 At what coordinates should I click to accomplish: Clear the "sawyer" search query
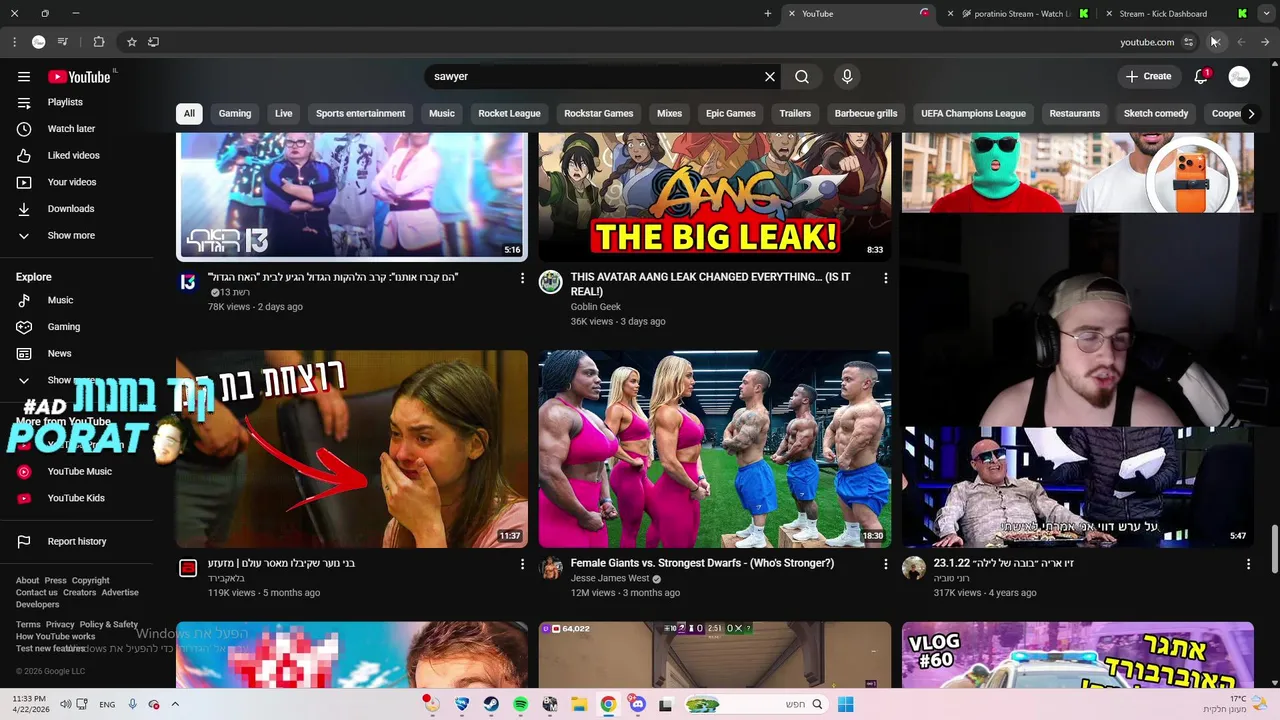[x=770, y=77]
